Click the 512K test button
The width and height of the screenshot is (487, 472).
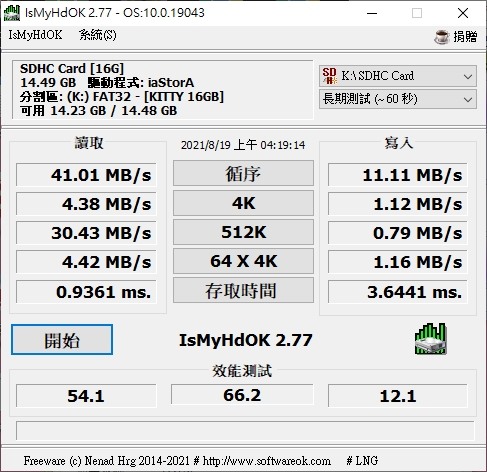point(243,232)
